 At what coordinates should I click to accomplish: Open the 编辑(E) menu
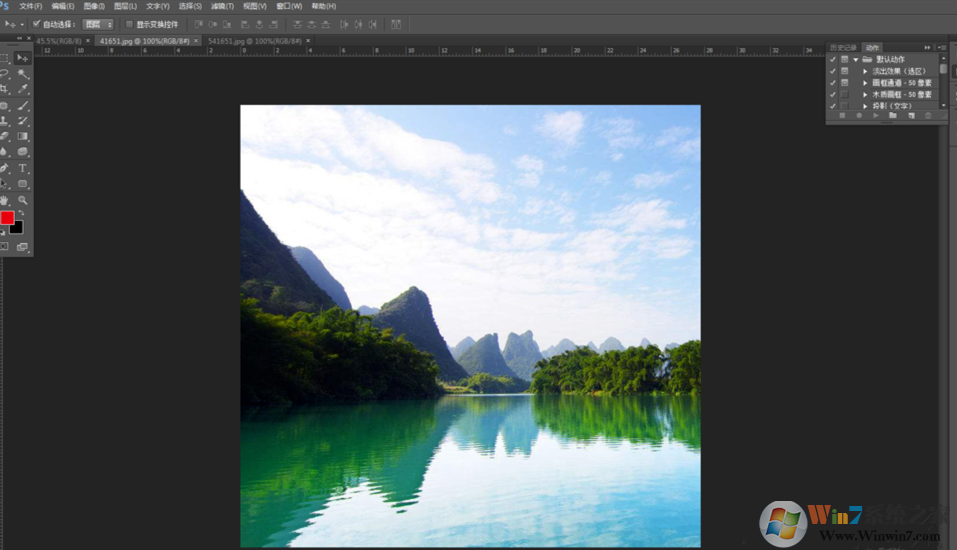pos(63,6)
